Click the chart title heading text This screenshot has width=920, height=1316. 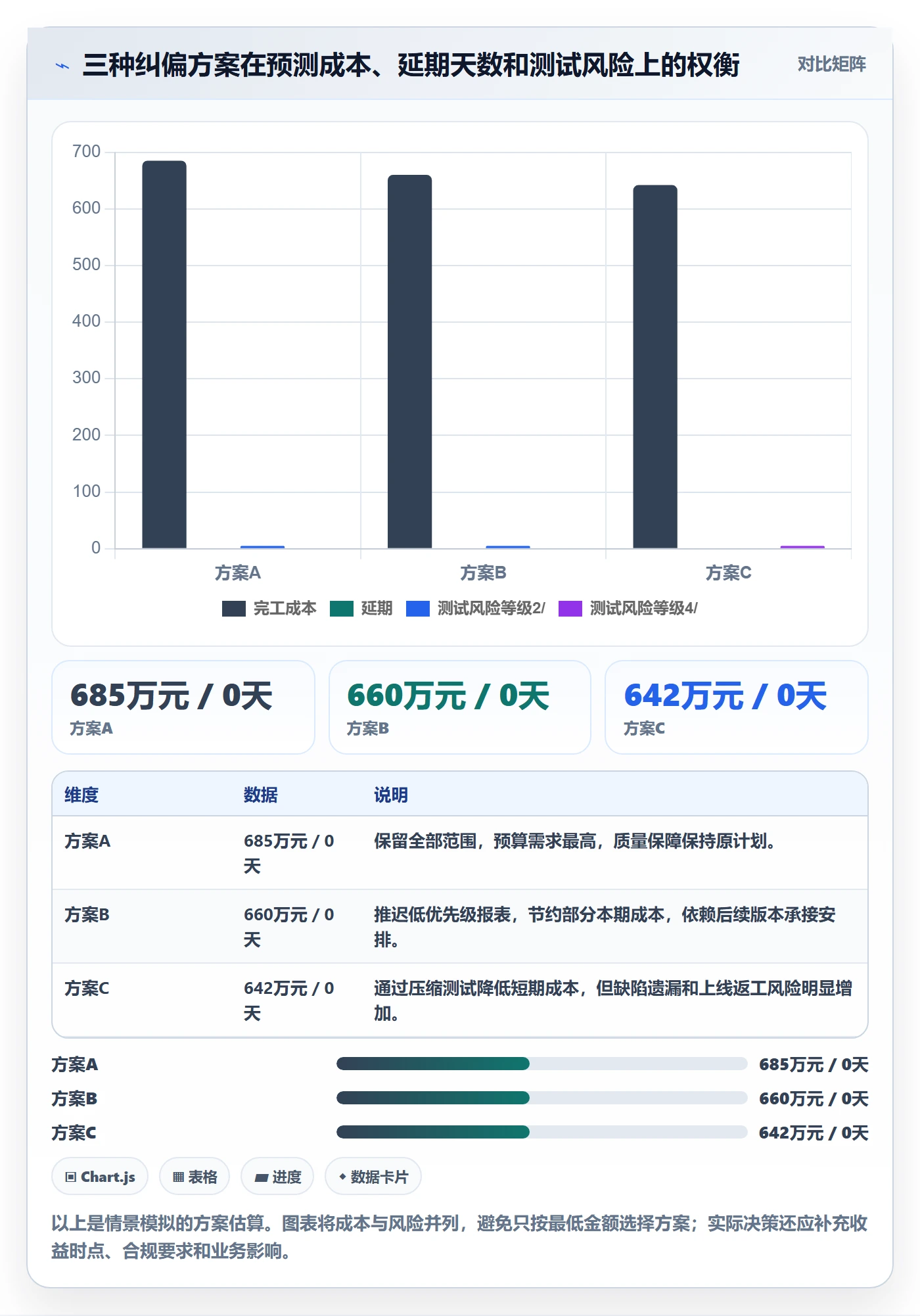click(x=411, y=65)
